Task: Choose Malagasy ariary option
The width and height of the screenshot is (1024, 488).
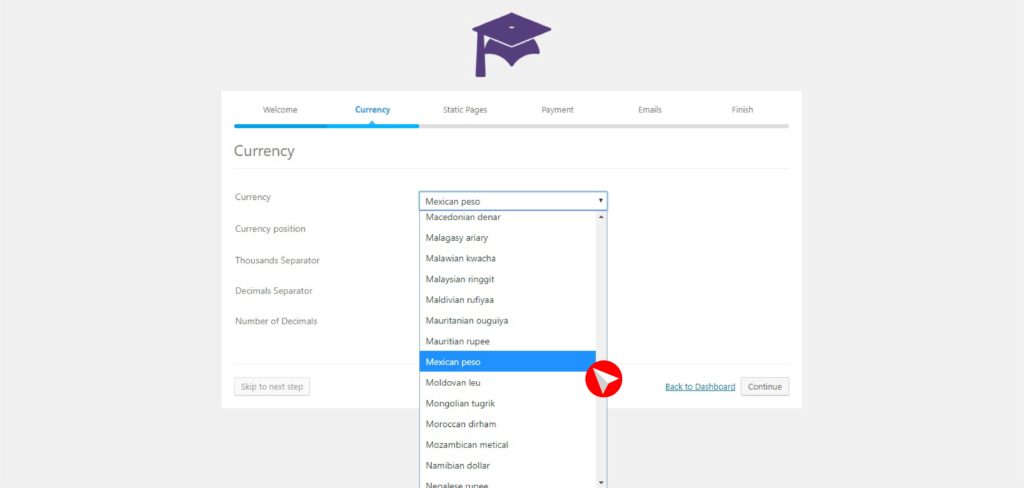Action: pyautogui.click(x=457, y=238)
